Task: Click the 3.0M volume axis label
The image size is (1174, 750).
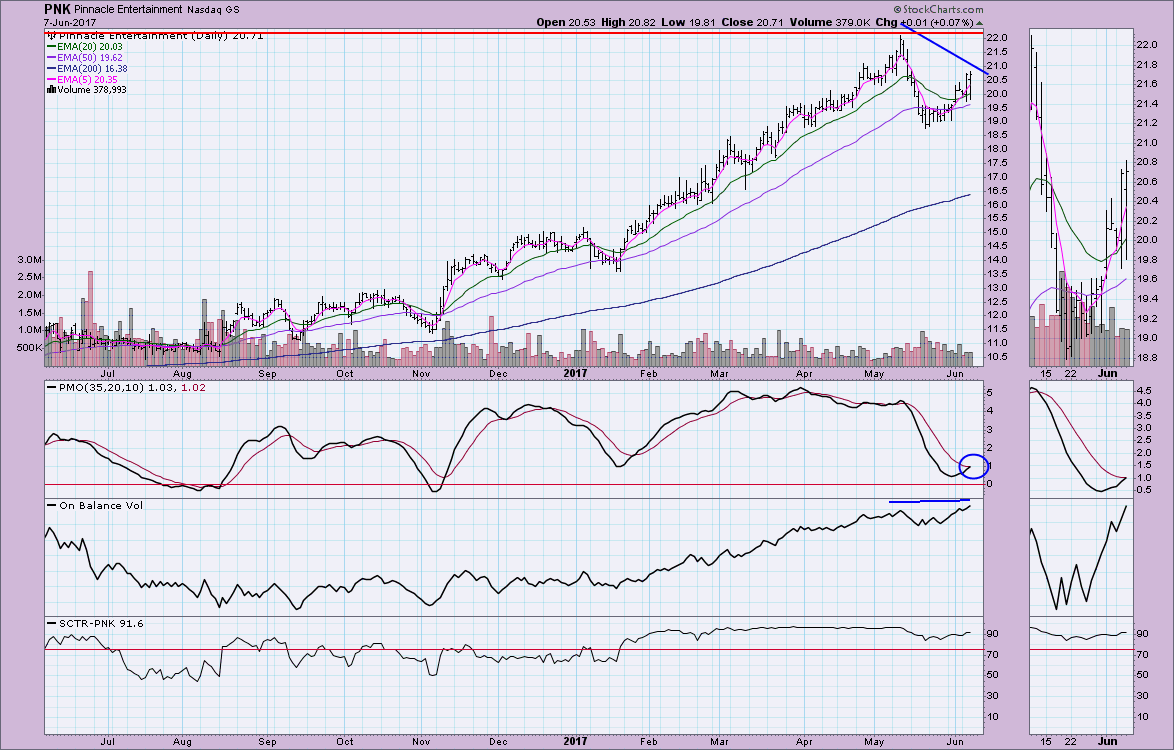Action: (30, 260)
